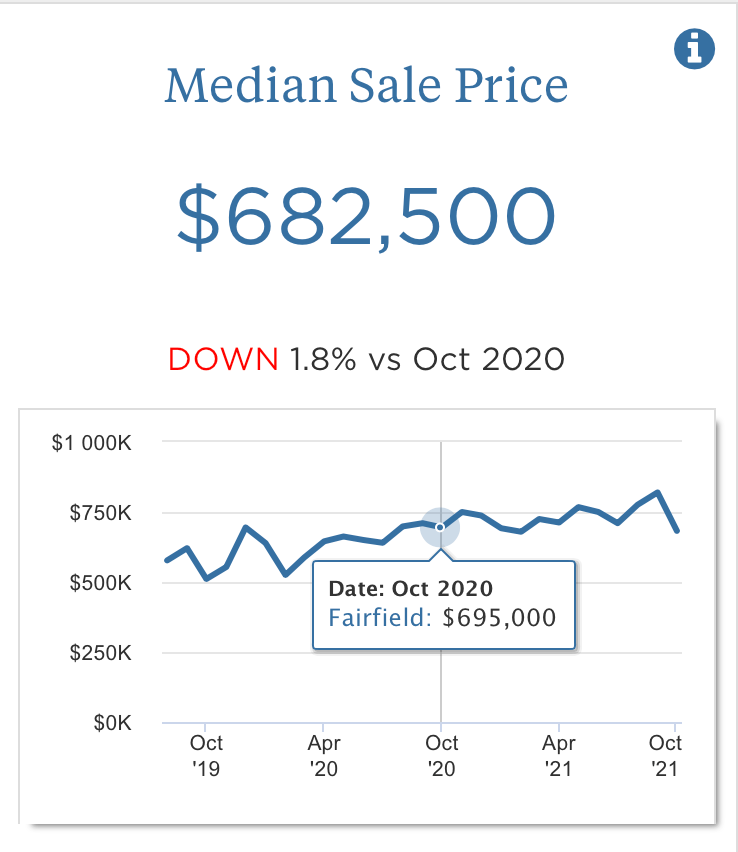Image resolution: width=738 pixels, height=852 pixels.
Task: Click the Date: Oct 2020 tooltip header
Action: coord(410,589)
